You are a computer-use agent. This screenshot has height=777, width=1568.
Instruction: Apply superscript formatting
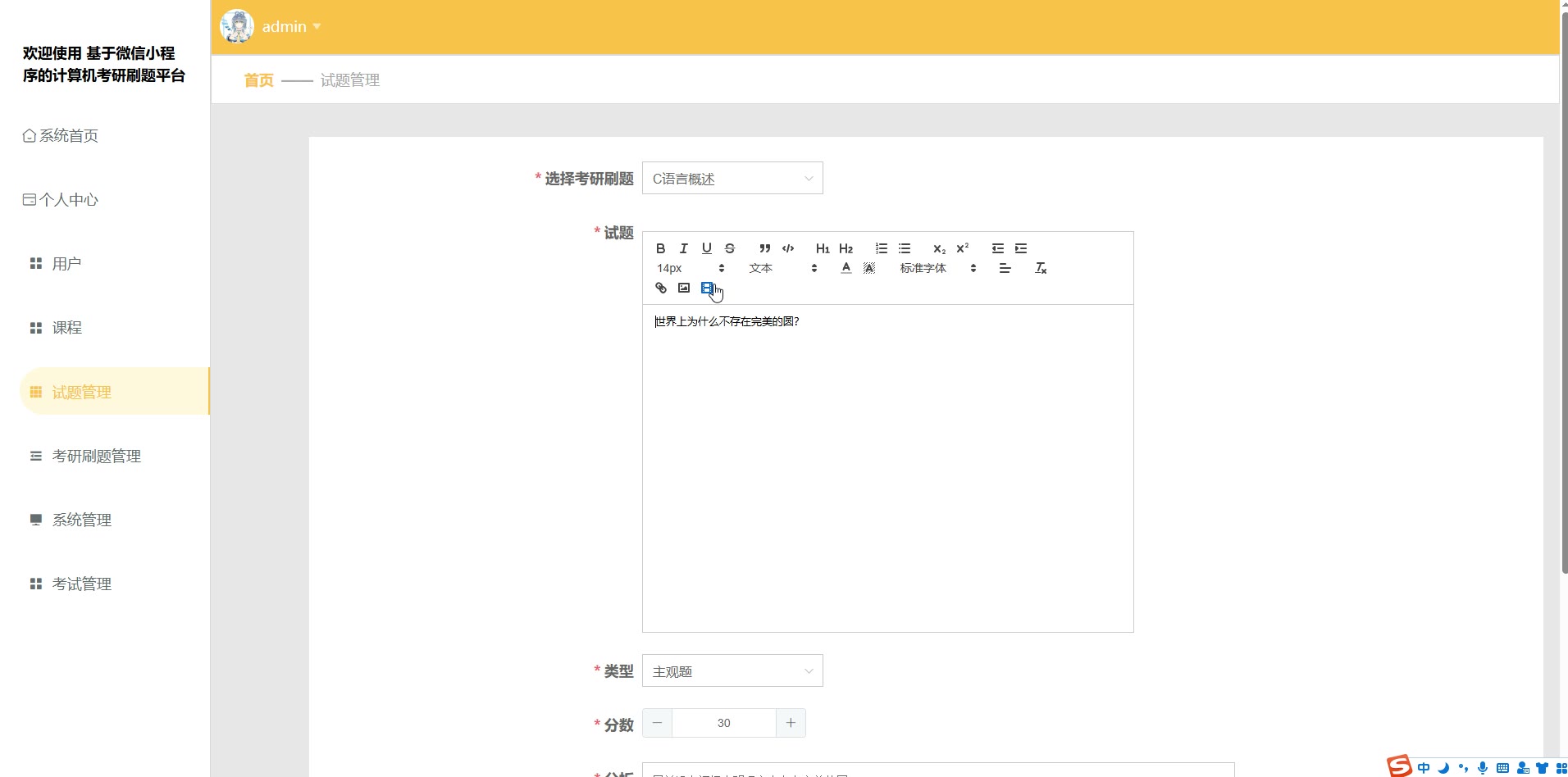tap(963, 248)
